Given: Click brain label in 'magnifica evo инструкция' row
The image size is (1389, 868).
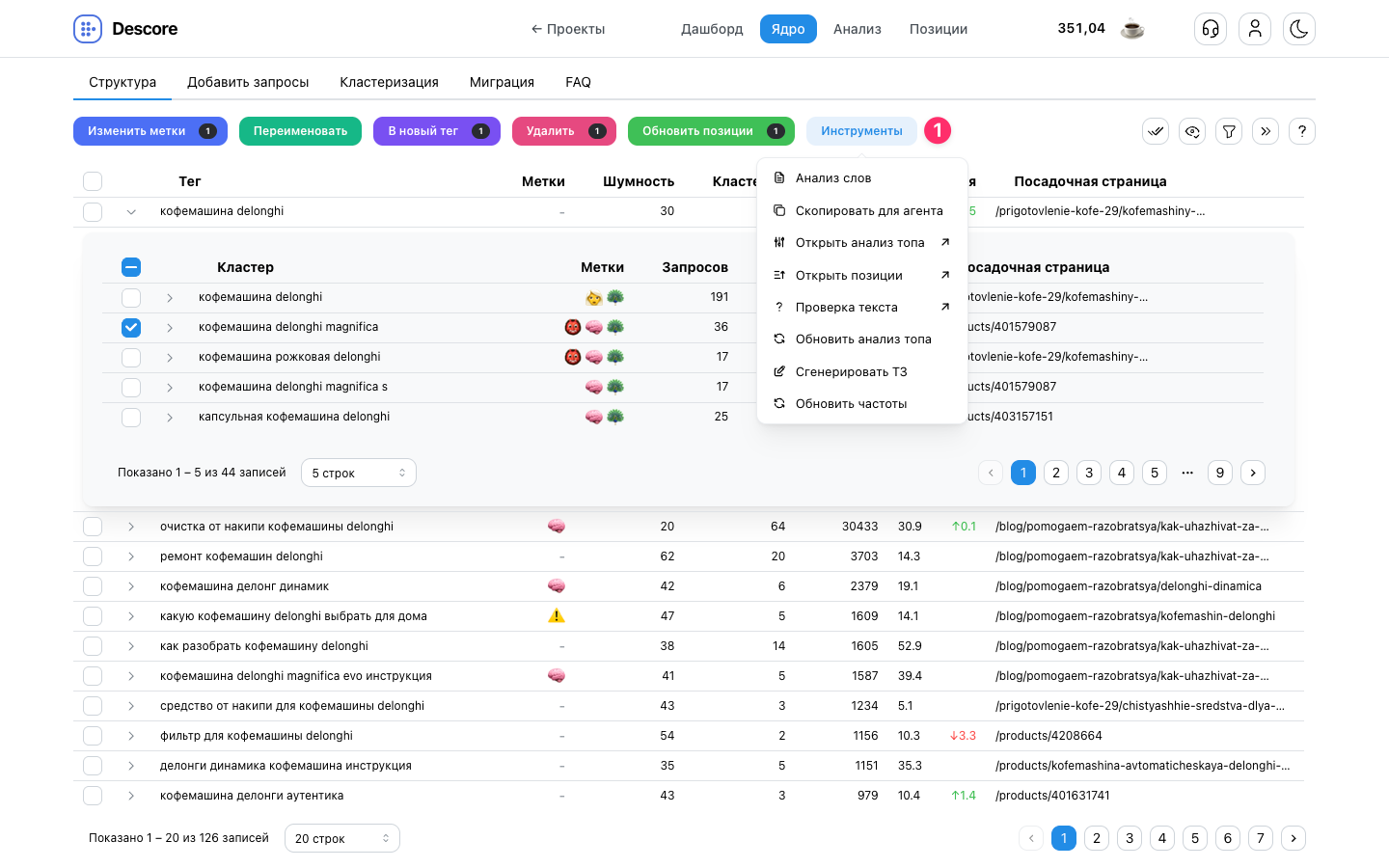Looking at the screenshot, I should [557, 676].
